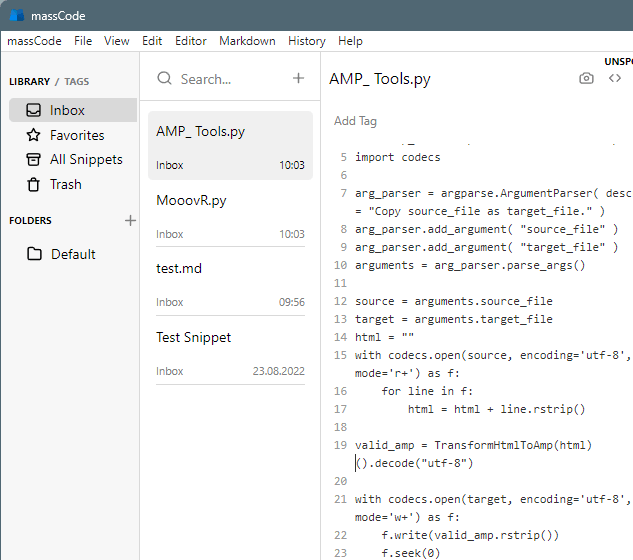The image size is (633, 560).
Task: Open the Editor menu
Action: pos(191,41)
